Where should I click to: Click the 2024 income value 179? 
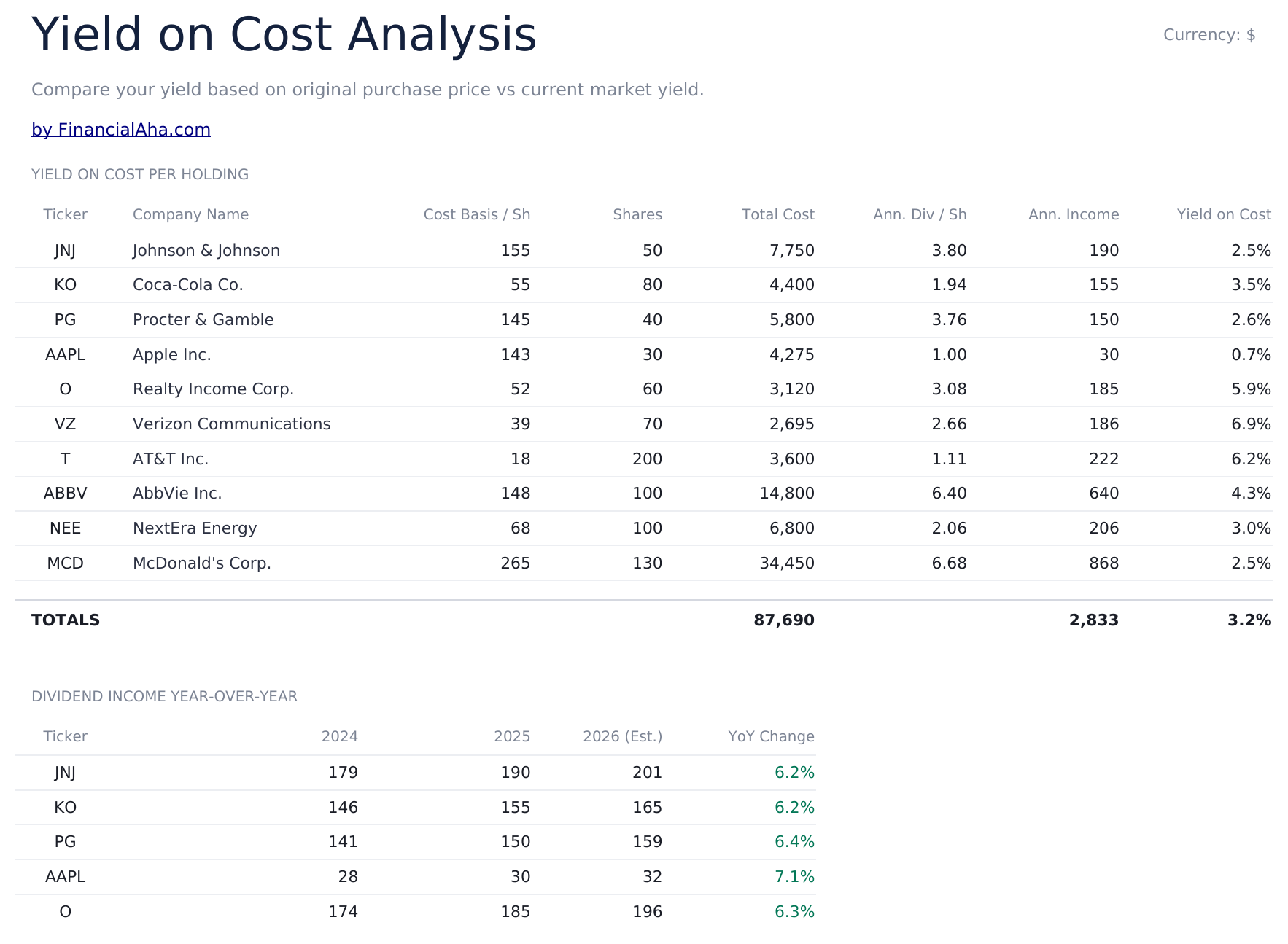click(343, 773)
